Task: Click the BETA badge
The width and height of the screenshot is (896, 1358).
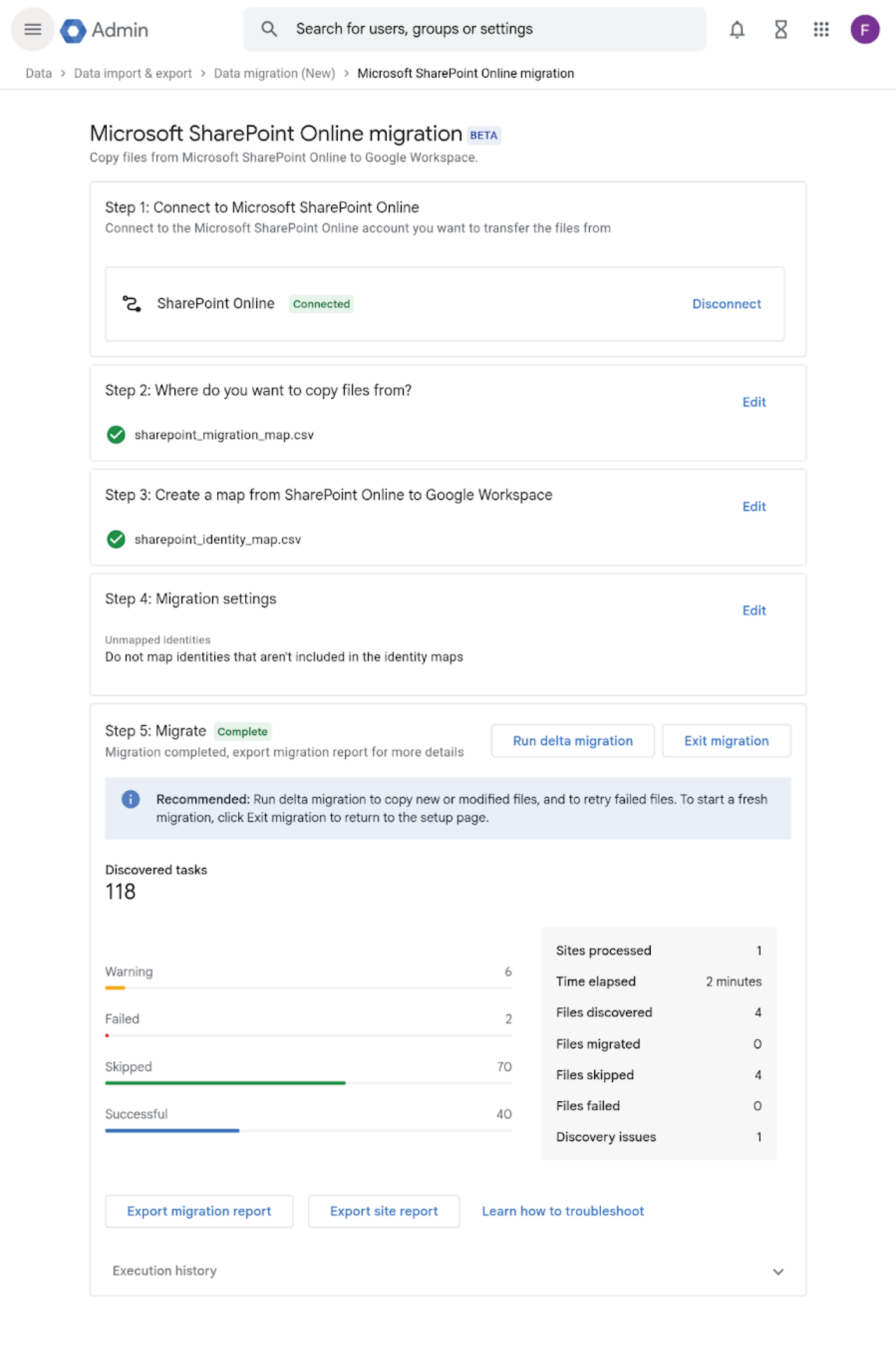Action: pos(483,135)
